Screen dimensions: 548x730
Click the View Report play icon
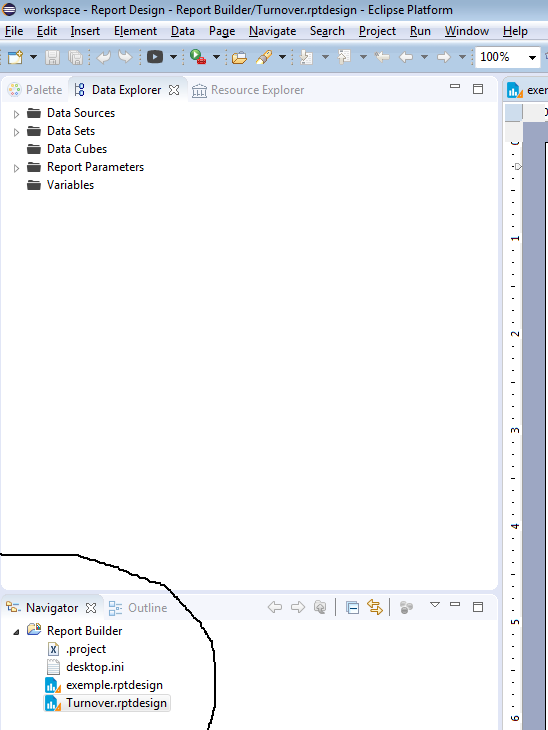[x=155, y=57]
